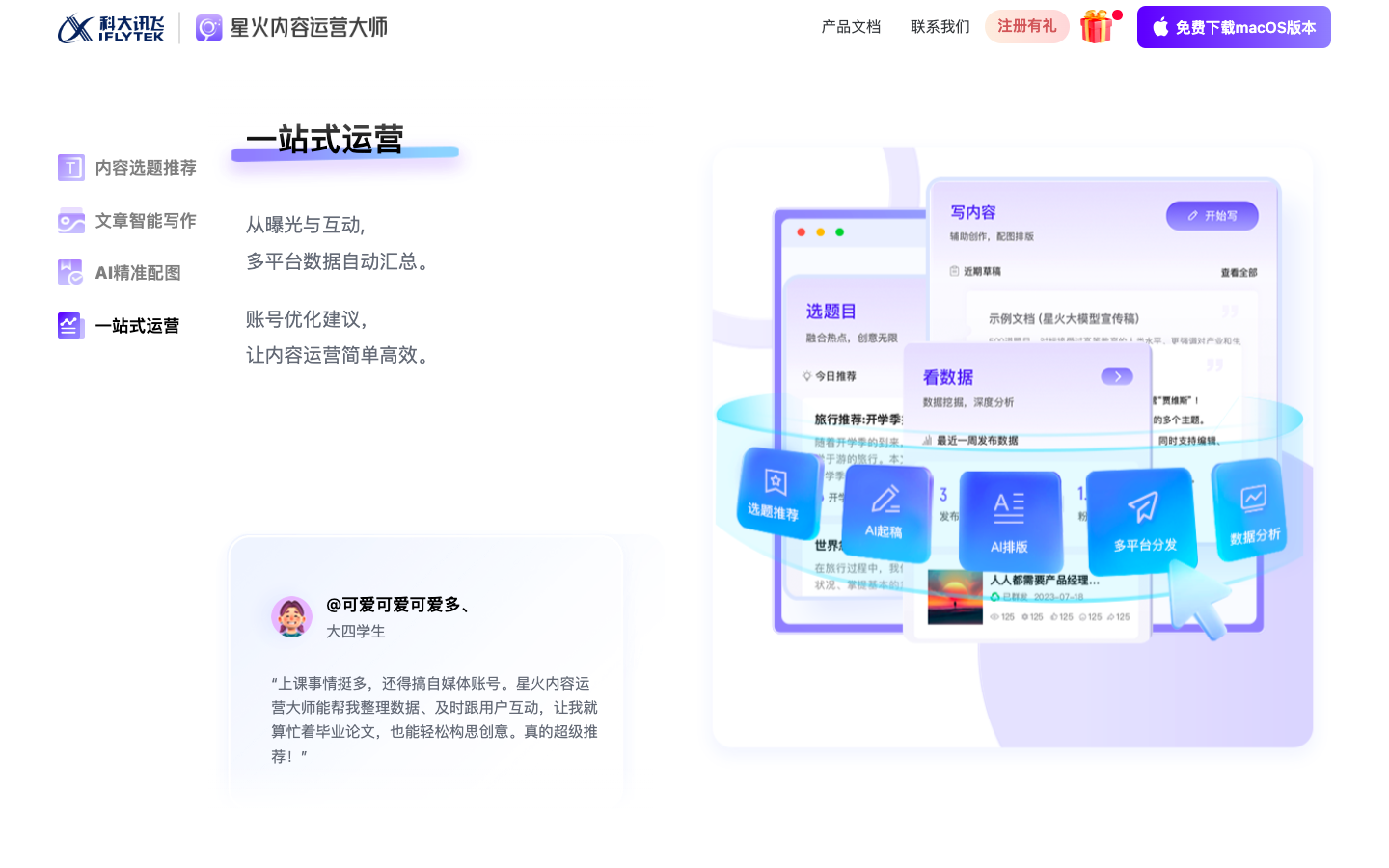The image size is (1389, 868).
Task: Click the sunset article thumbnail in illustration
Action: coord(955,597)
